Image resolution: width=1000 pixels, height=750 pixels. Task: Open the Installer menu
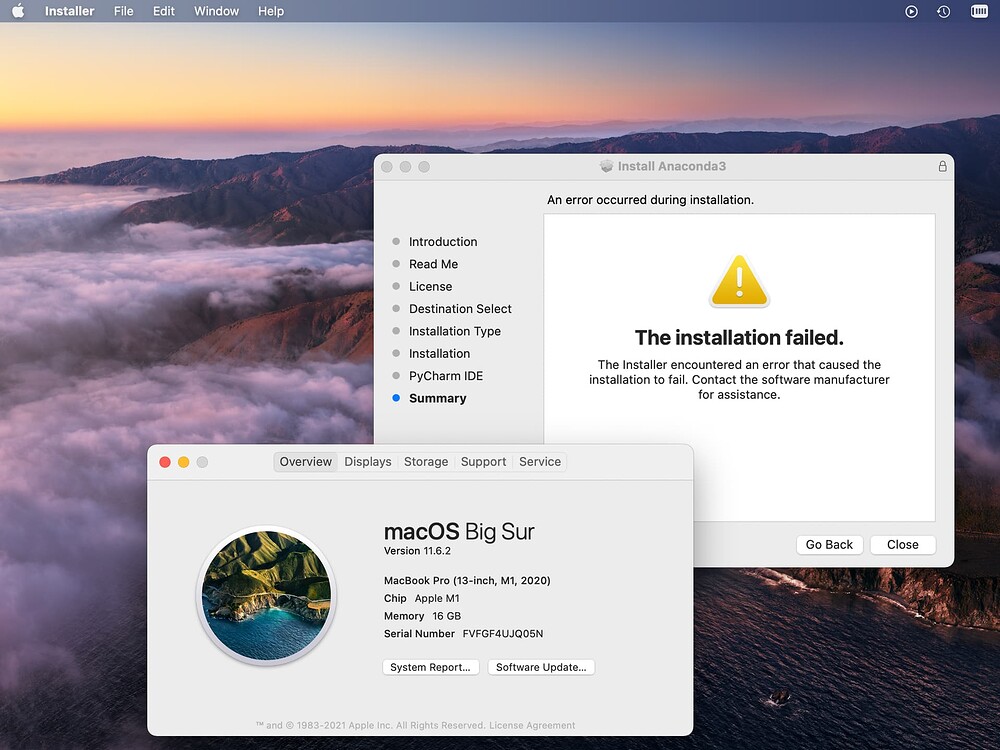coord(69,11)
